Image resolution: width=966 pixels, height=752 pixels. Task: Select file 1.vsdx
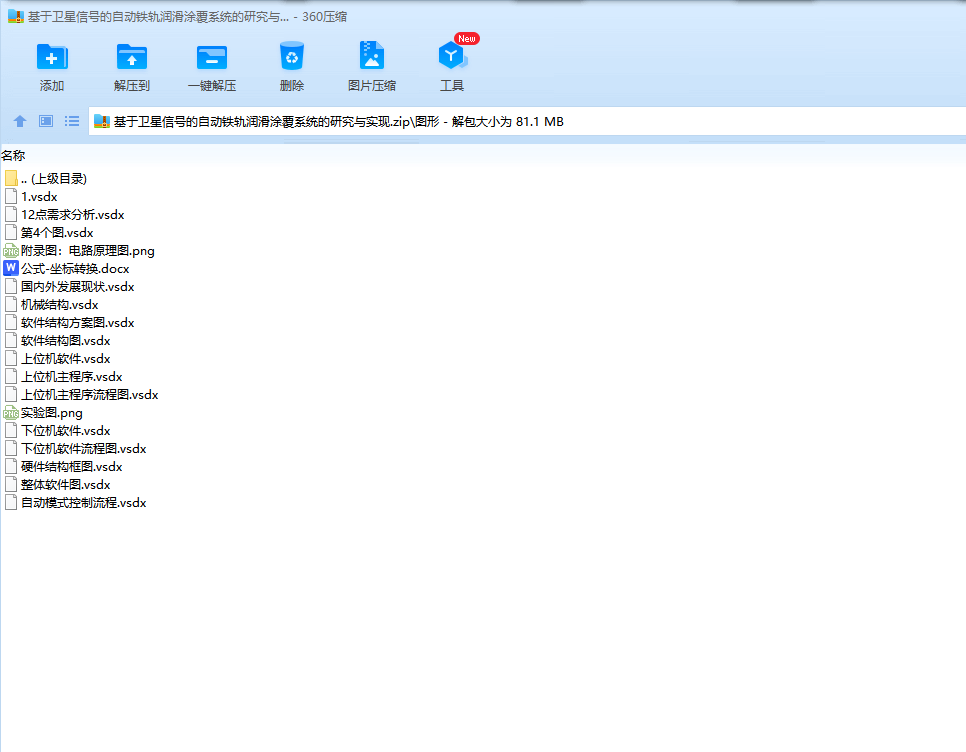pyautogui.click(x=39, y=196)
